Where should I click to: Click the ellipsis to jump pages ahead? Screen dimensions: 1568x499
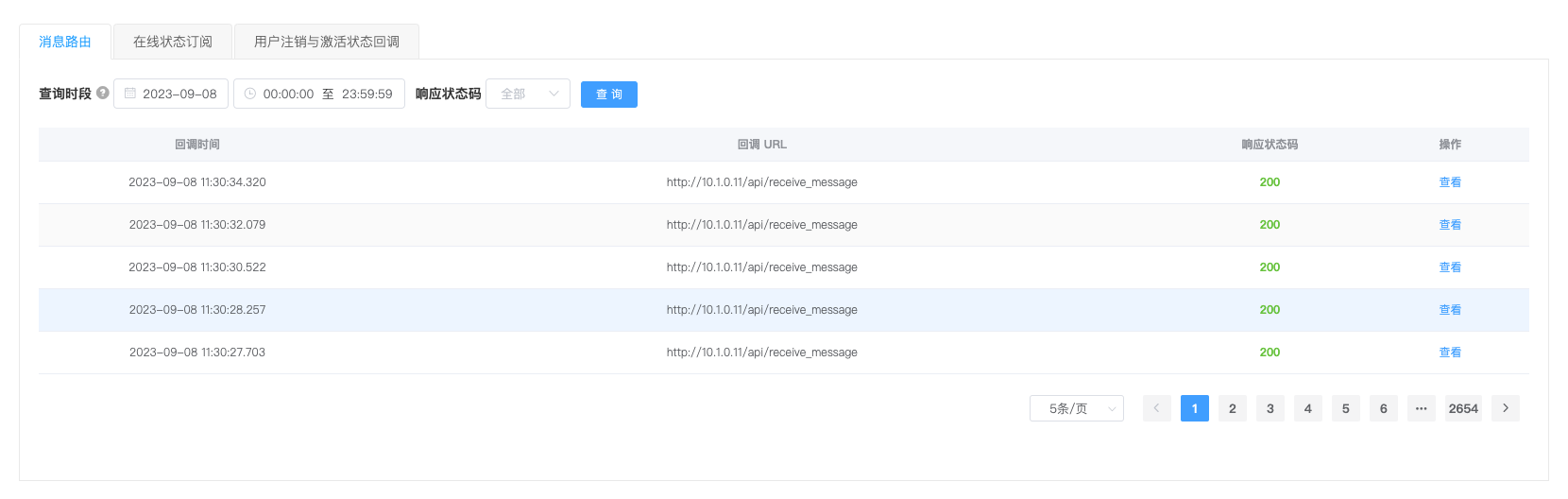click(1421, 408)
